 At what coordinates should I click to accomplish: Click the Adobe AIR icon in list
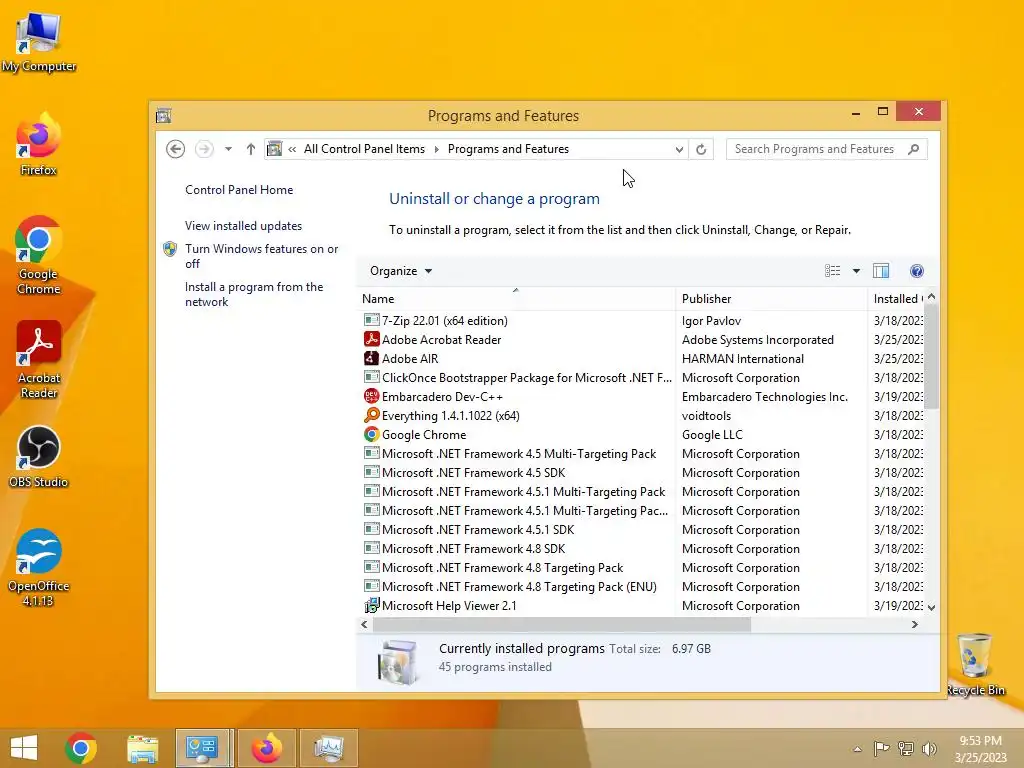372,359
